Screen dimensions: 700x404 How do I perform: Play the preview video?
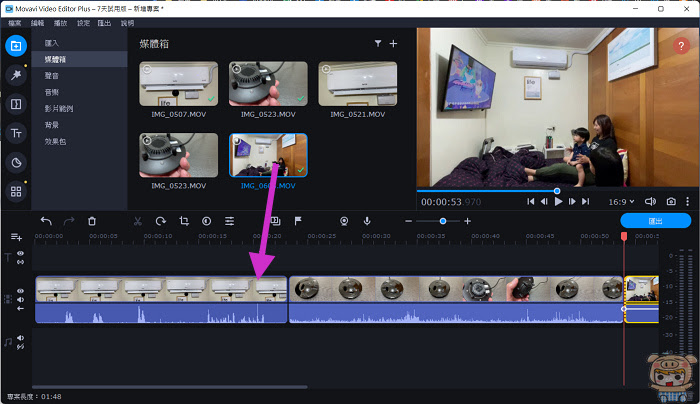[x=558, y=202]
